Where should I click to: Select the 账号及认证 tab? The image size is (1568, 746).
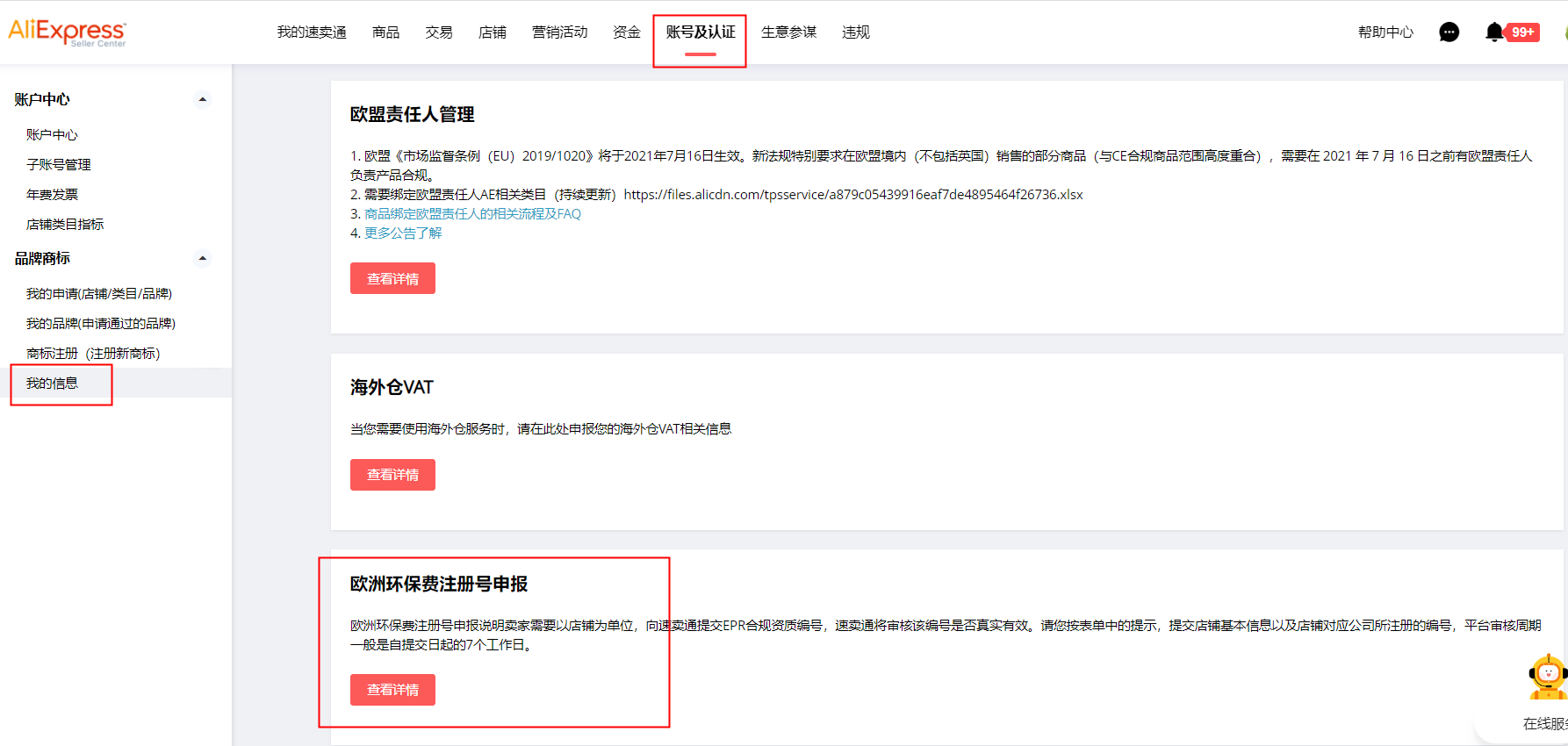(701, 32)
